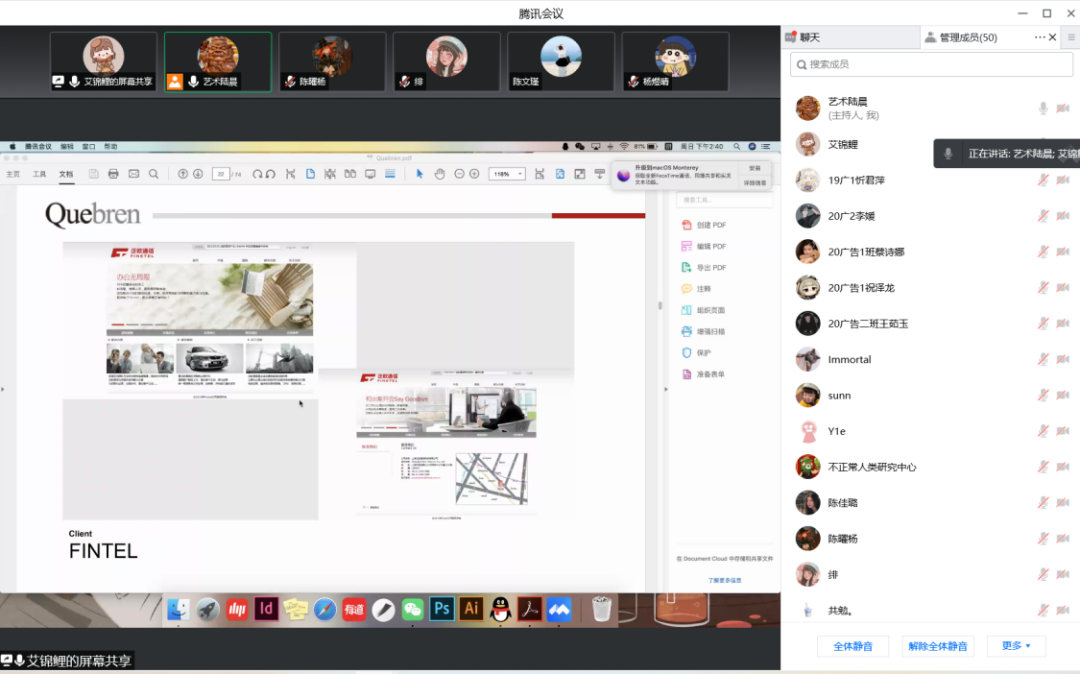This screenshot has height=674, width=1080.
Task: Close the members panel with X
Action: tap(1052, 37)
